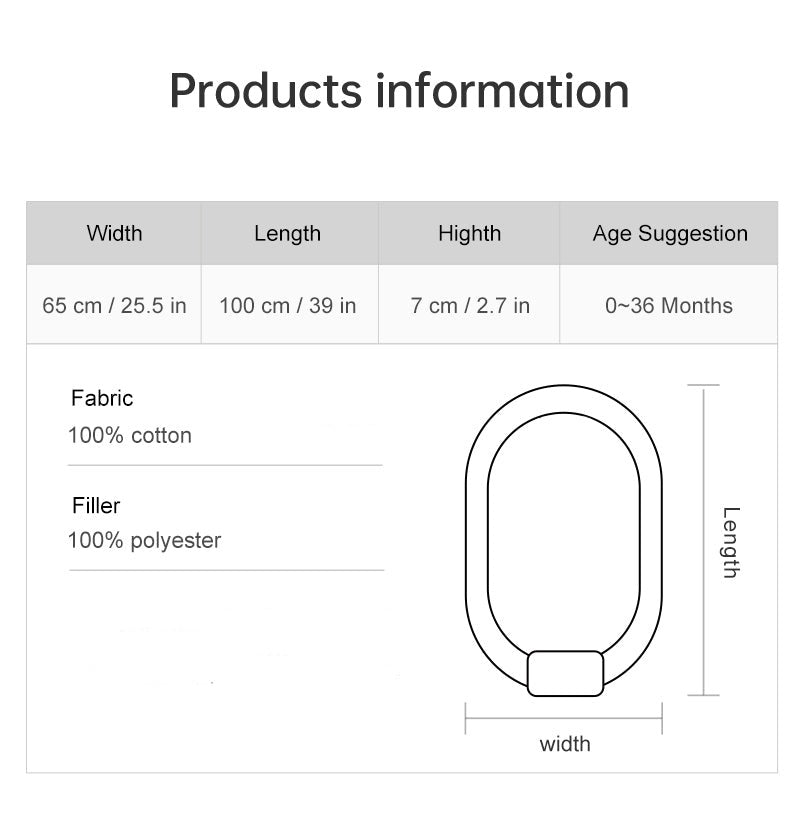This screenshot has height=813, width=800.
Task: Click the vertical length dimension line
Action: (x=703, y=540)
